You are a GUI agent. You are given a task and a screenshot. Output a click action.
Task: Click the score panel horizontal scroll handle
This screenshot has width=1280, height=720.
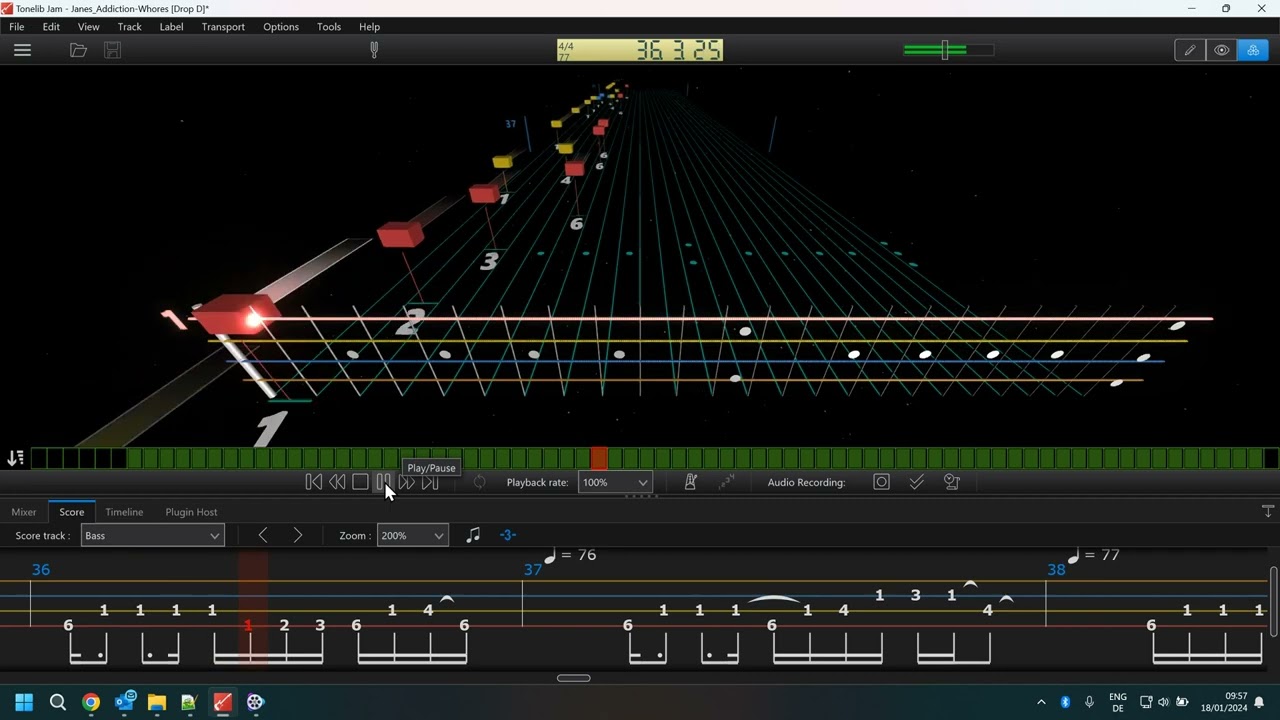(x=574, y=678)
